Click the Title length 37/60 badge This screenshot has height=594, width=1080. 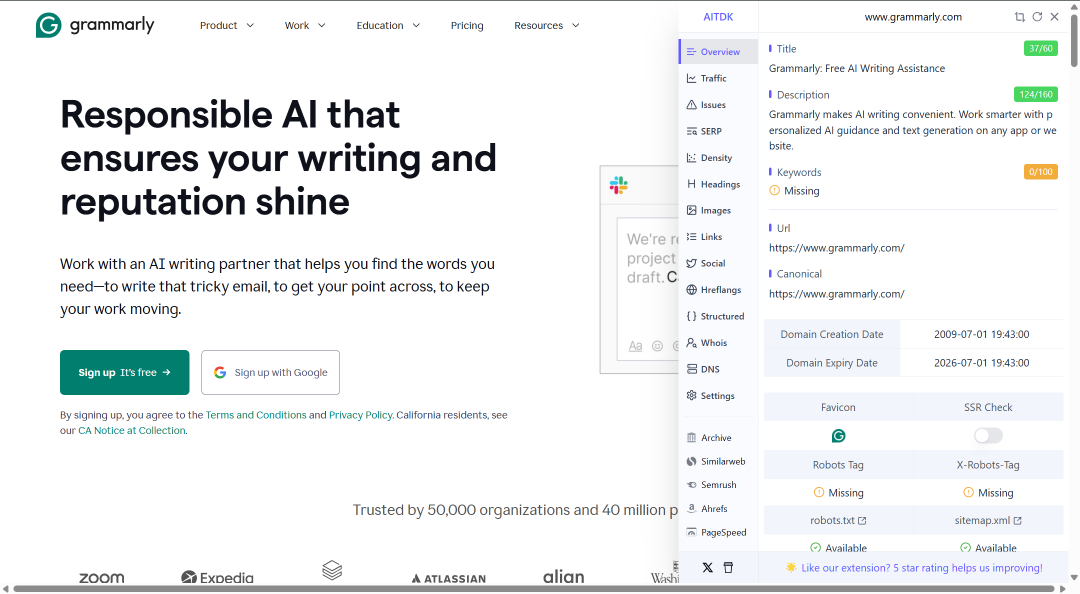(x=1041, y=48)
